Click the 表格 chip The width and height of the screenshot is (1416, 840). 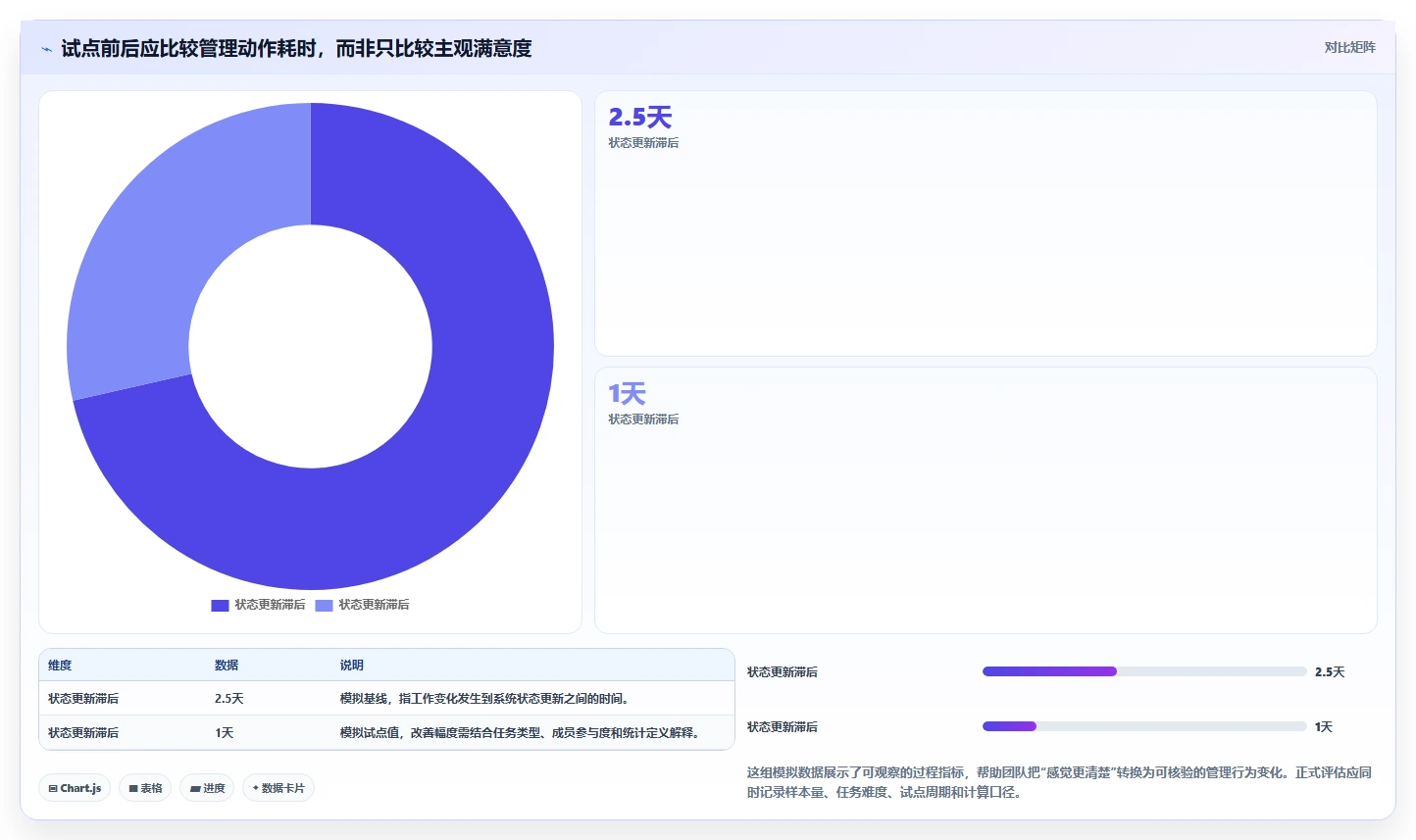pyautogui.click(x=145, y=788)
